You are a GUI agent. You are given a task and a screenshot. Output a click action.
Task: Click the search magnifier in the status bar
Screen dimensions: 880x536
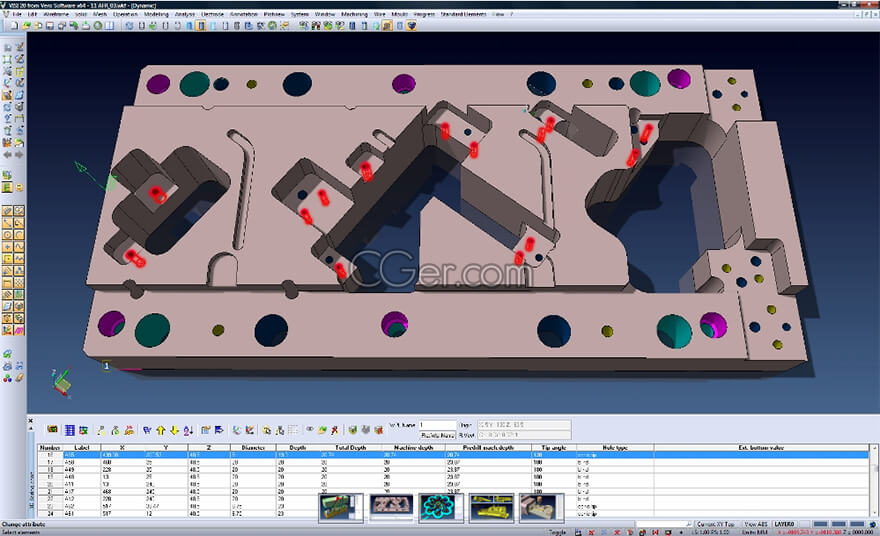click(x=688, y=524)
